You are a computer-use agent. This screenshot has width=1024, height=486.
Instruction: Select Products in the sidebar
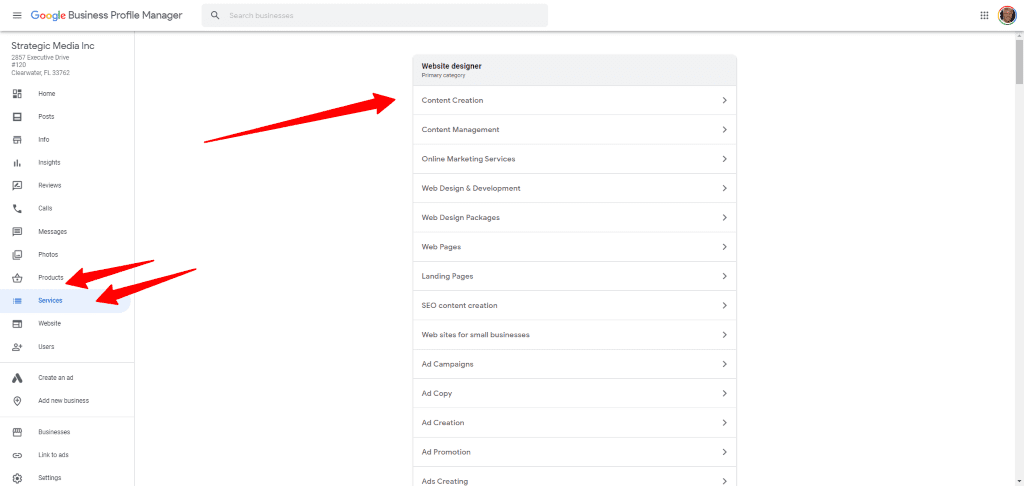click(51, 278)
